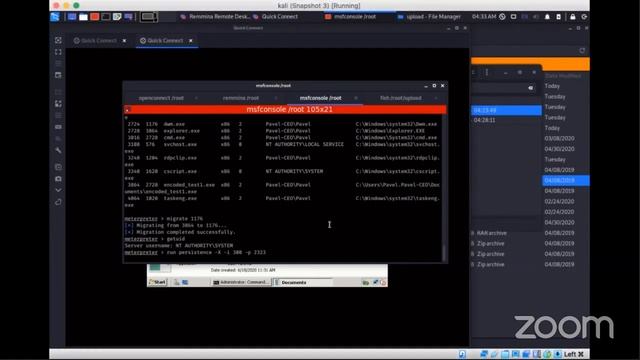Select the msfconsole /root terminal tab
Image resolution: width=640 pixels, height=360 pixels.
click(320, 98)
